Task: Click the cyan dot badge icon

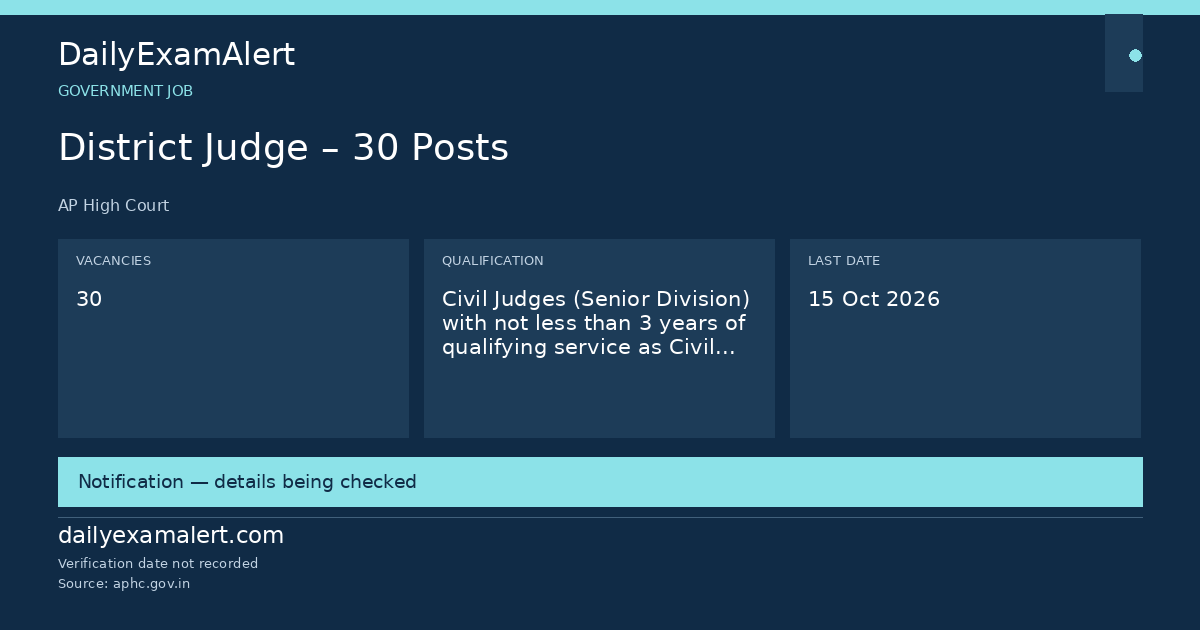Action: tap(1135, 56)
